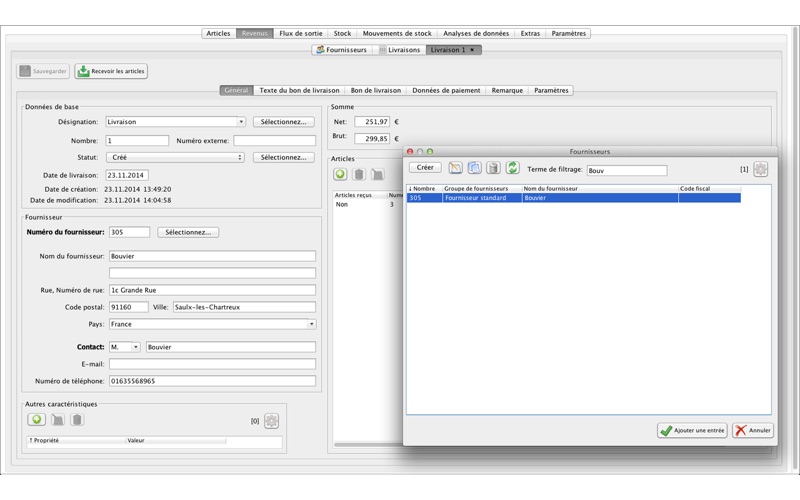The height and width of the screenshot is (500, 800).
Task: Click the Nombre input field
Action: pos(137,141)
